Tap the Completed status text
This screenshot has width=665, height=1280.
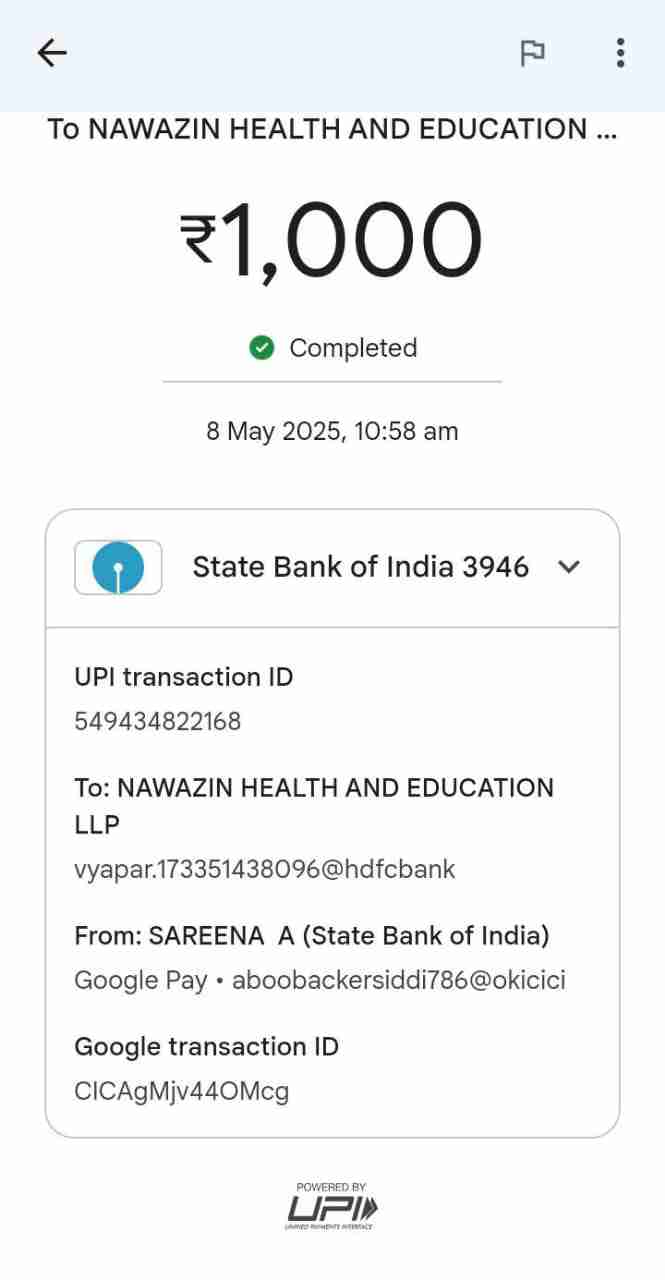click(353, 348)
